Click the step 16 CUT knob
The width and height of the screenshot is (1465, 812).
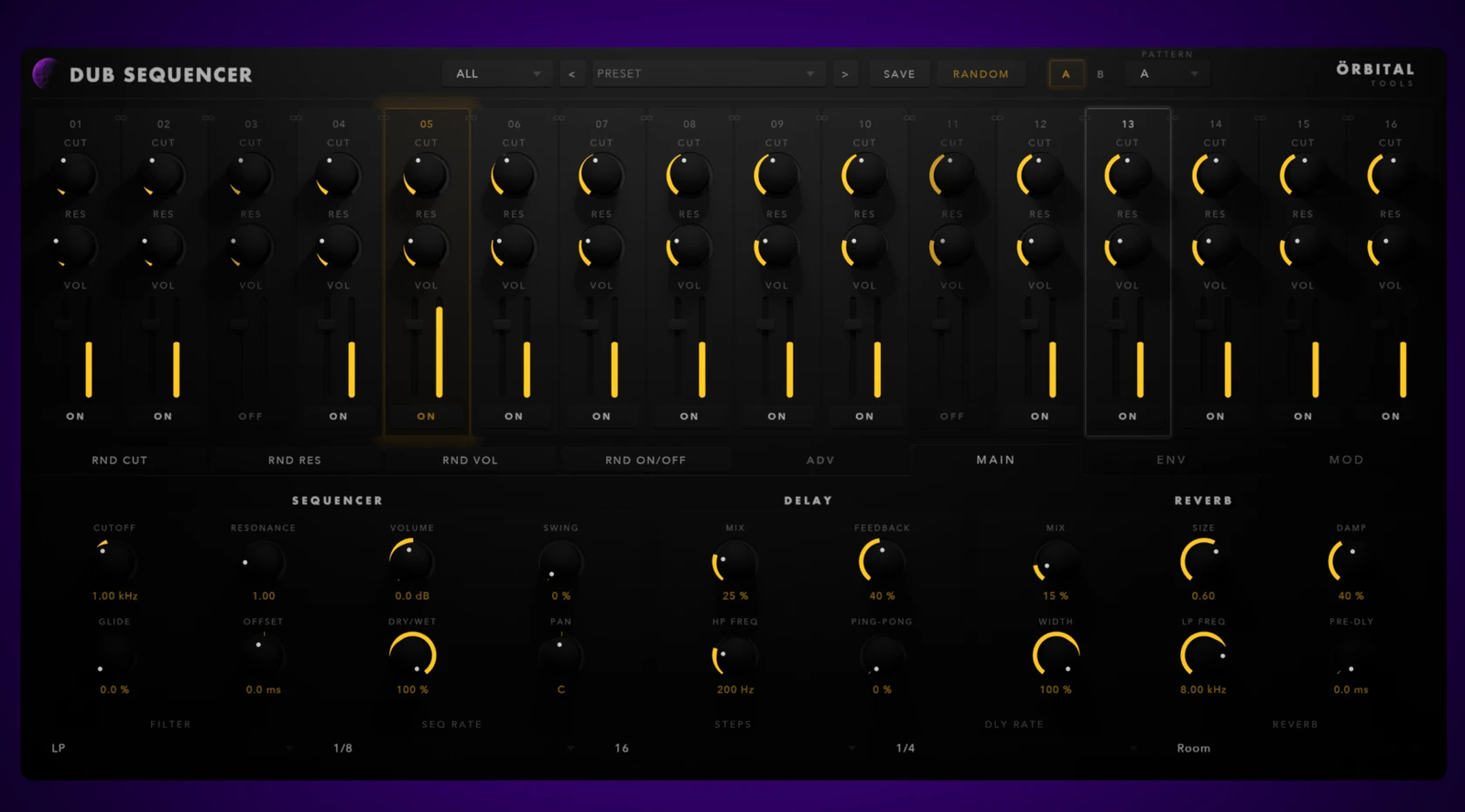point(1391,176)
